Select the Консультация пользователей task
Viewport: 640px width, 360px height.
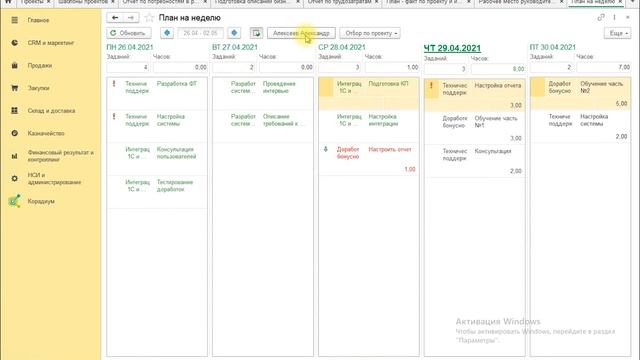(157, 159)
